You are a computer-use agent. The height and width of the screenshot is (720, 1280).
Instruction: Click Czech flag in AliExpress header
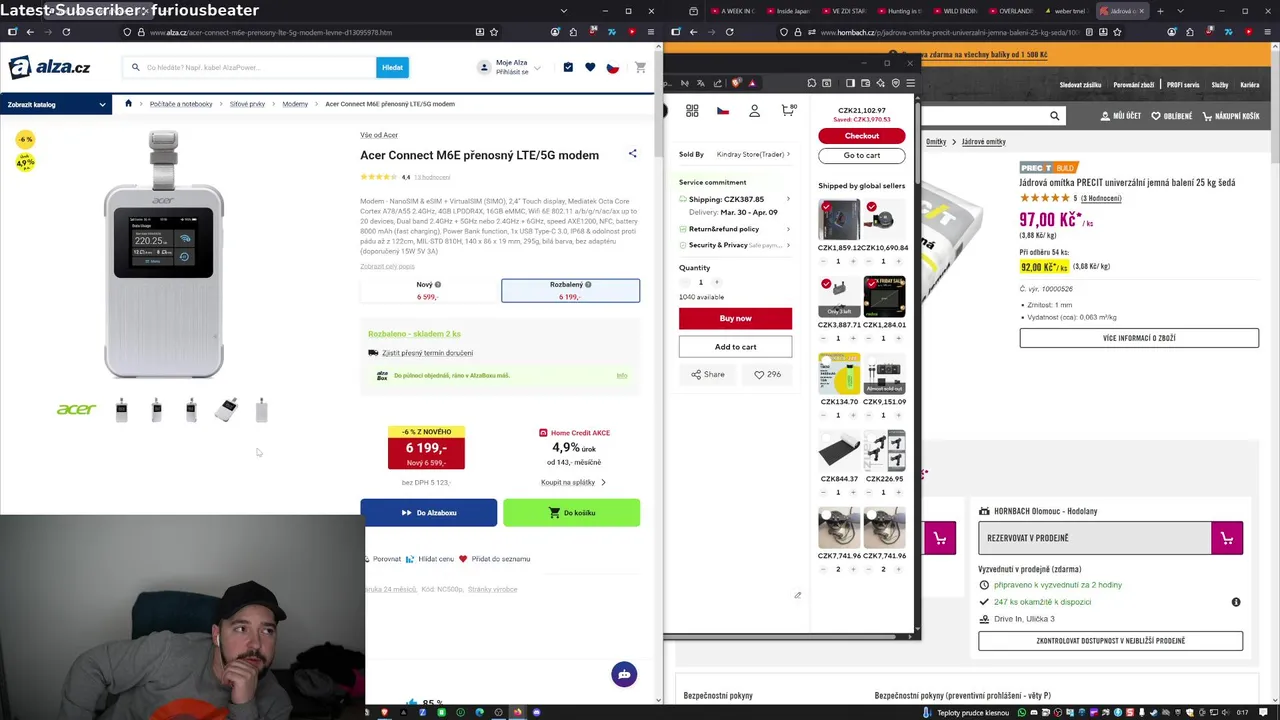723,111
